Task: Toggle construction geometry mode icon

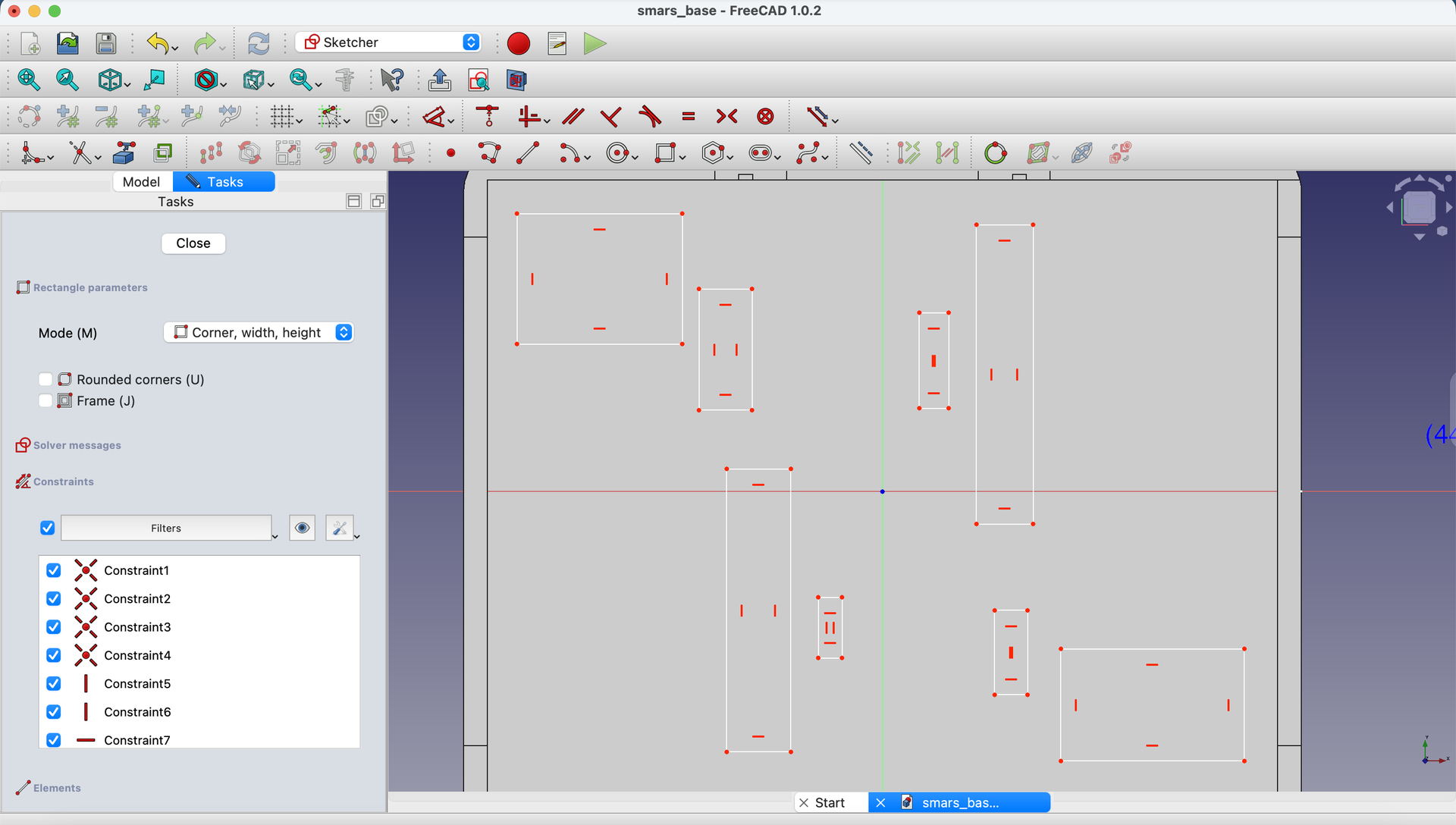Action: tap(861, 153)
